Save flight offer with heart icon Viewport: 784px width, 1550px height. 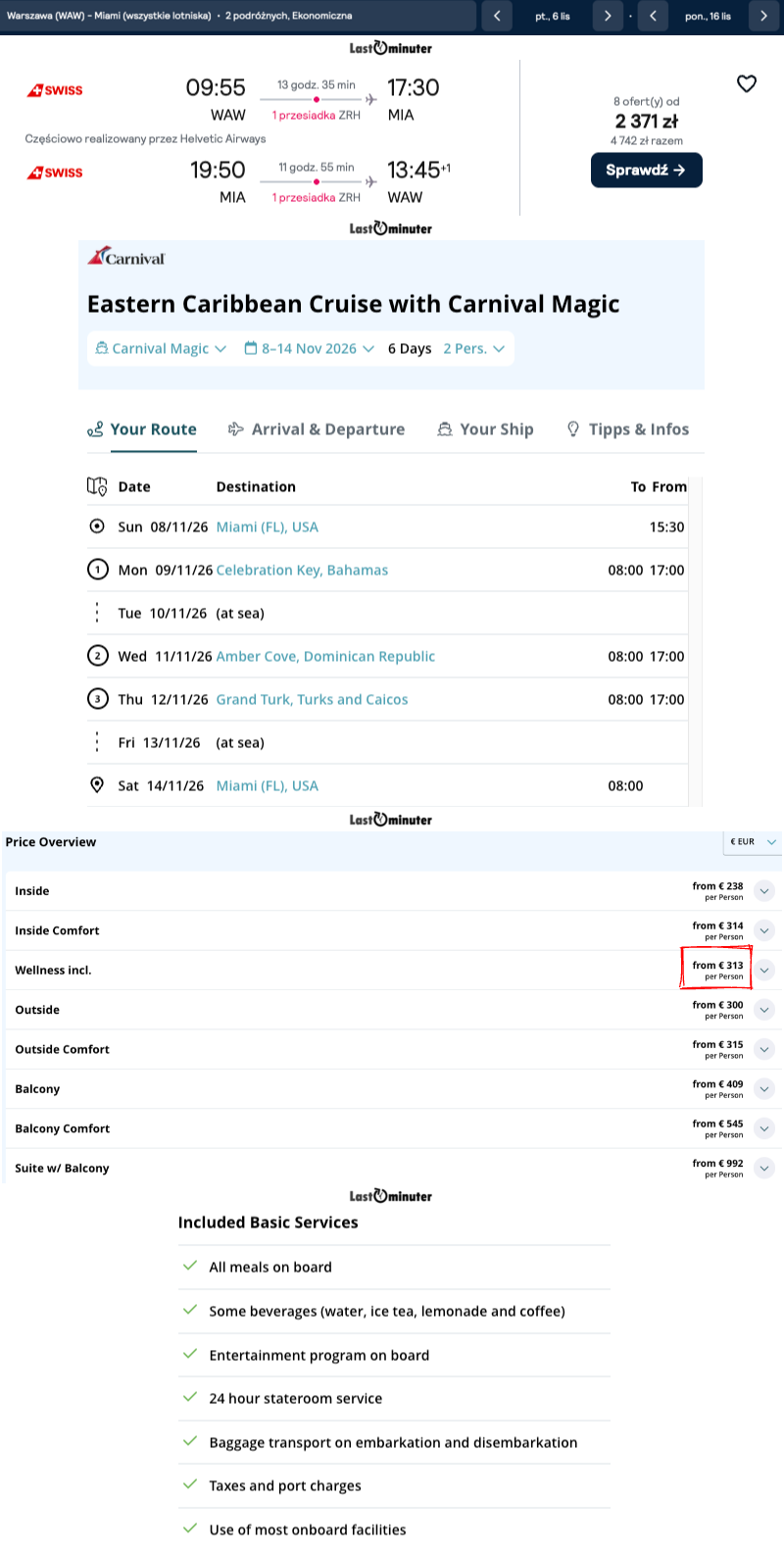click(747, 84)
